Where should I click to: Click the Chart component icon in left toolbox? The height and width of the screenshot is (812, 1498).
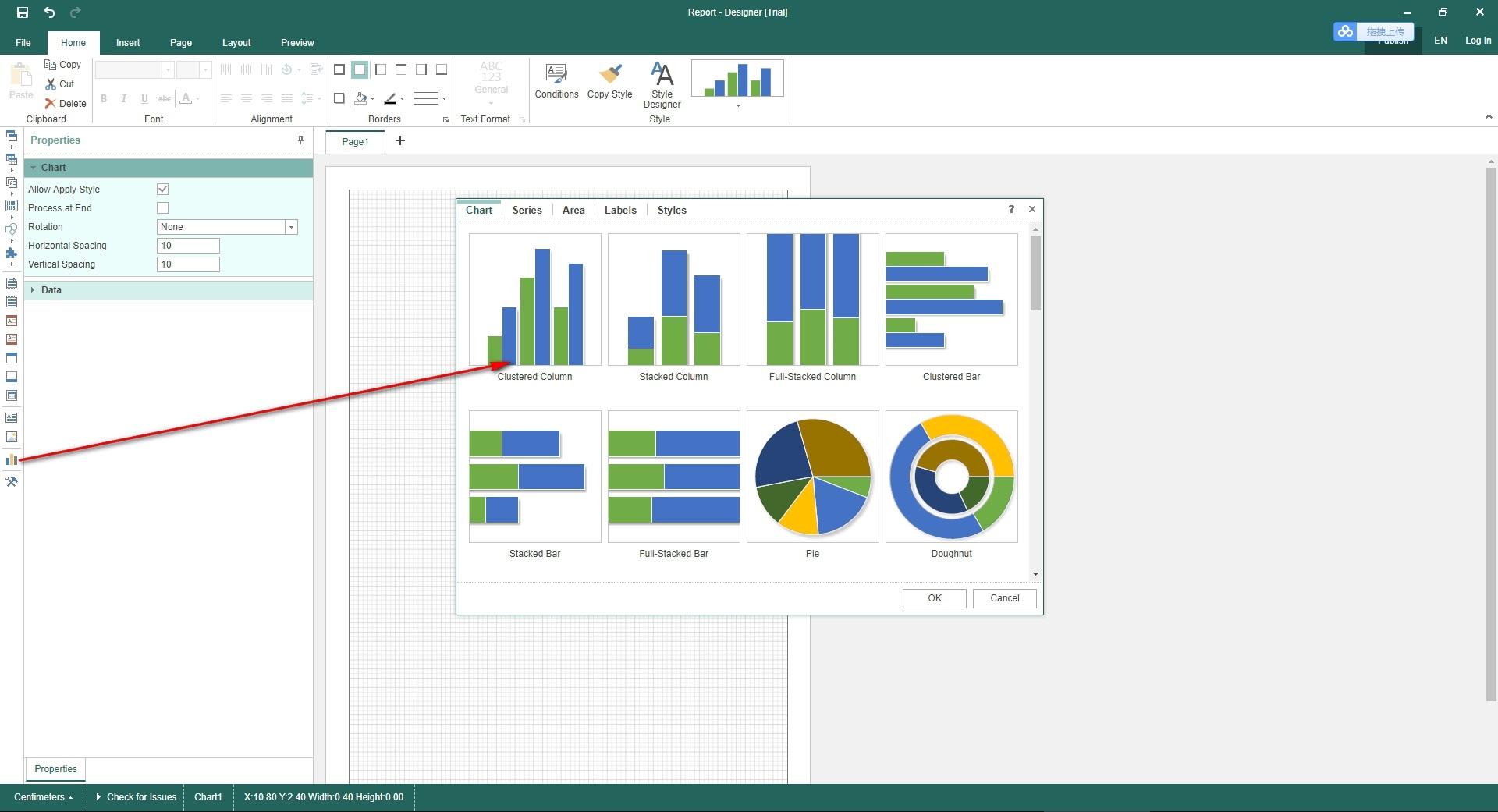(x=12, y=460)
